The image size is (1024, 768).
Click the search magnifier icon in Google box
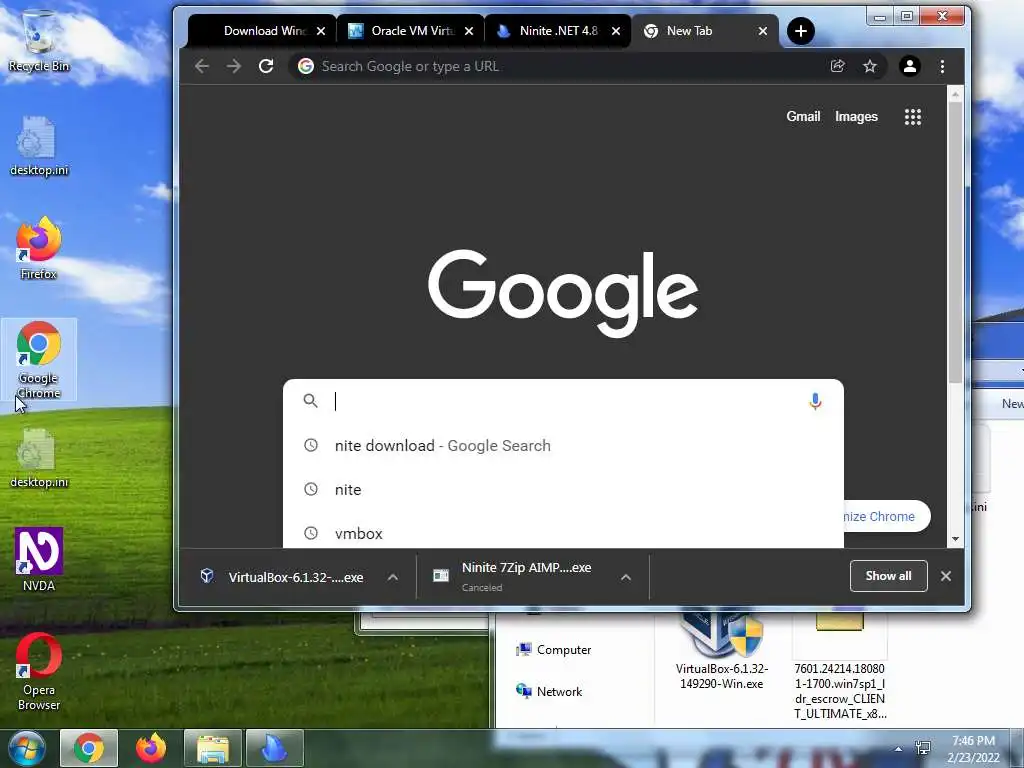click(x=311, y=400)
